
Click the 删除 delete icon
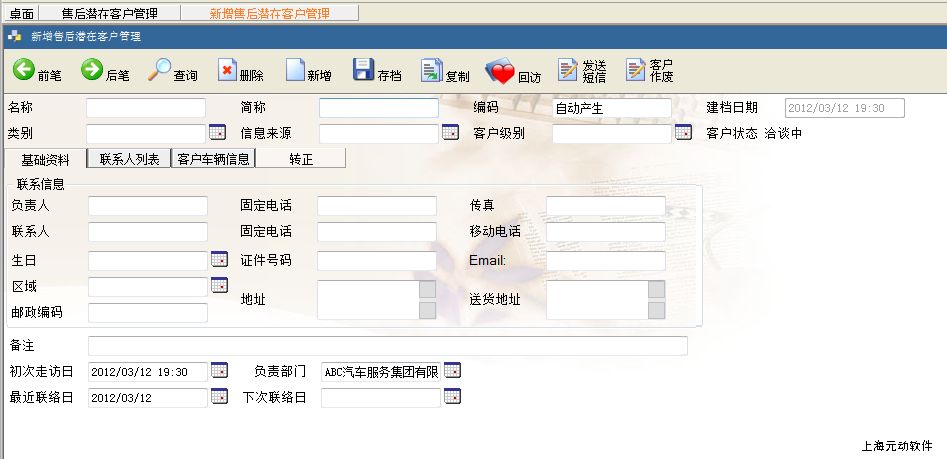[228, 70]
